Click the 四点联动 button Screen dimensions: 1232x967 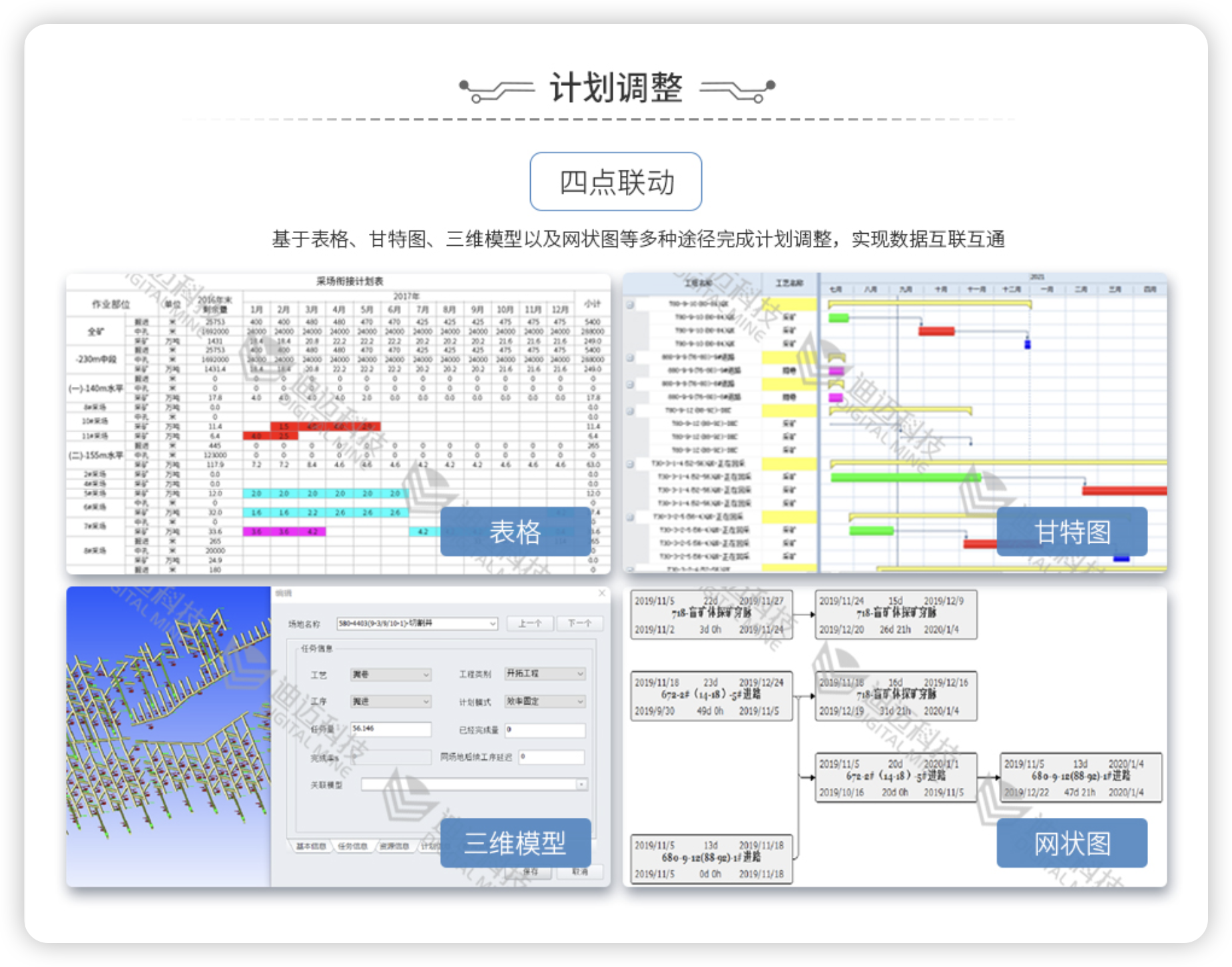click(x=616, y=182)
